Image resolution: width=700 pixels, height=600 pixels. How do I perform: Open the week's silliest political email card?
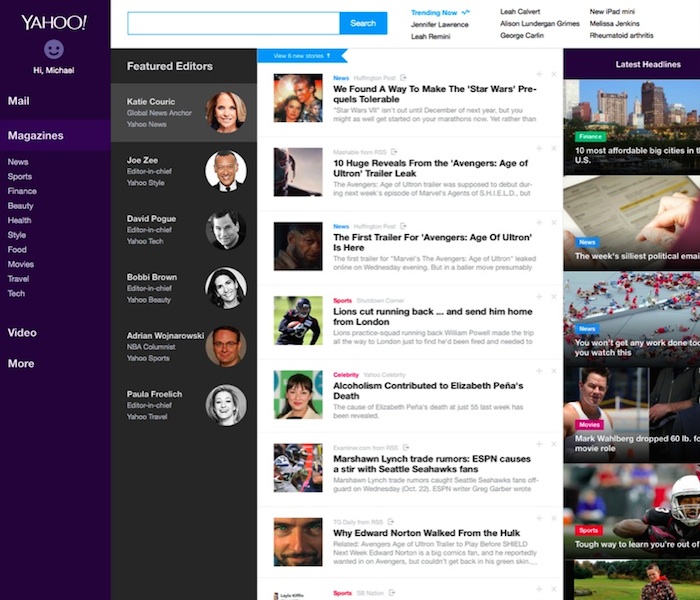coord(632,223)
